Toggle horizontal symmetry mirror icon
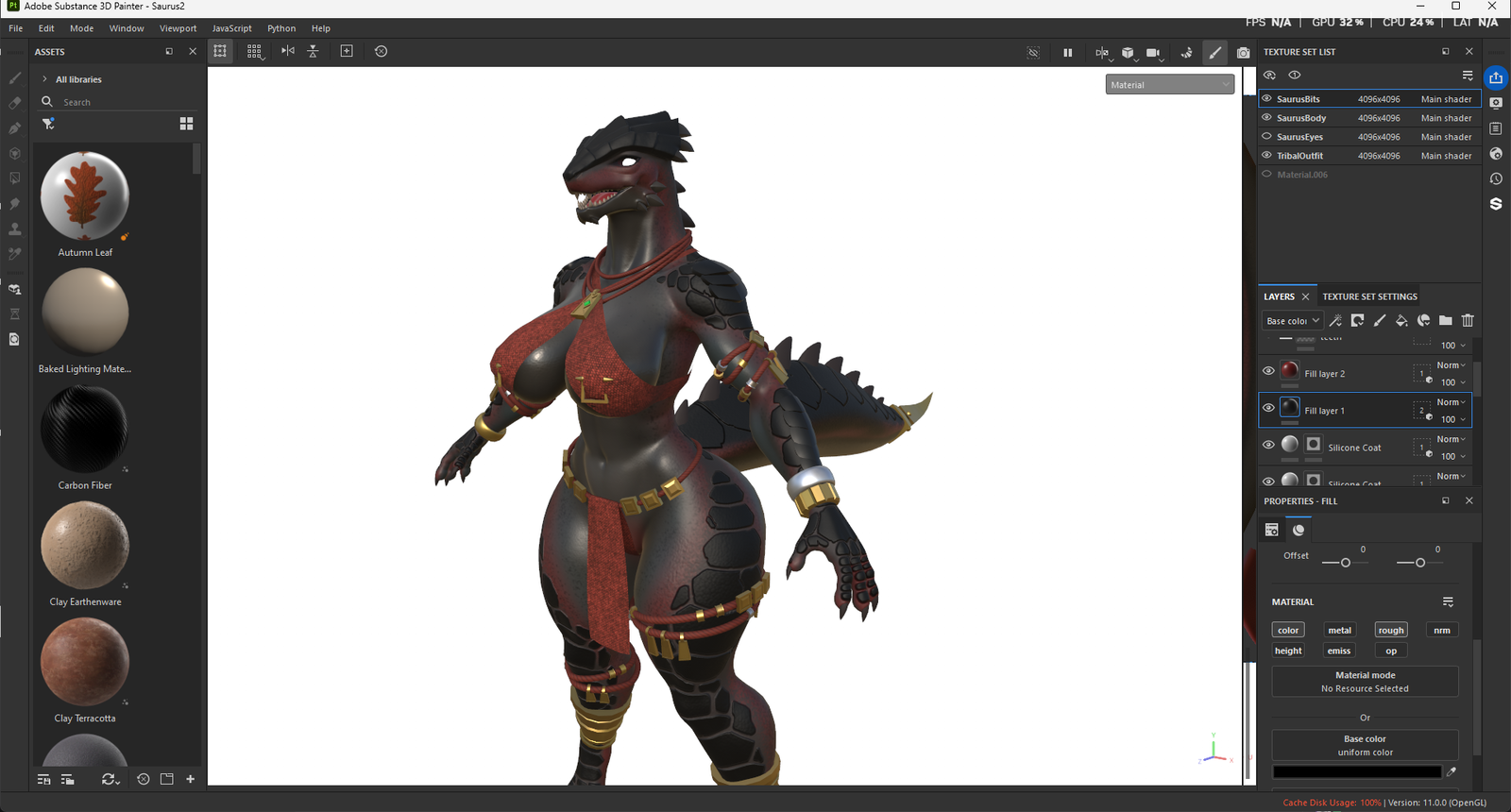Screen dimensions: 1511x812 pyautogui.click(x=288, y=51)
